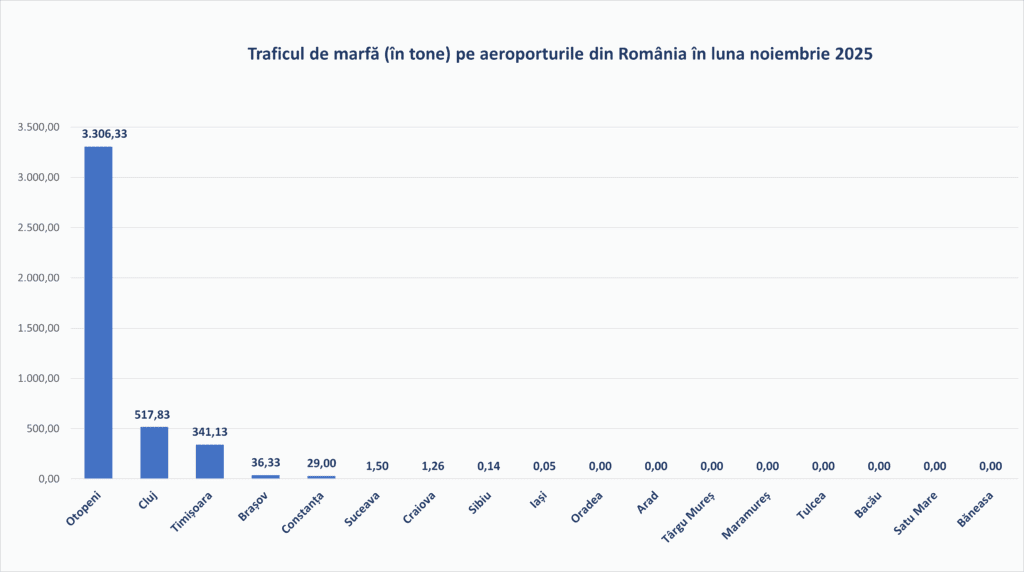Select the Otopeni axis label
The height and width of the screenshot is (572, 1024).
pyautogui.click(x=86, y=506)
